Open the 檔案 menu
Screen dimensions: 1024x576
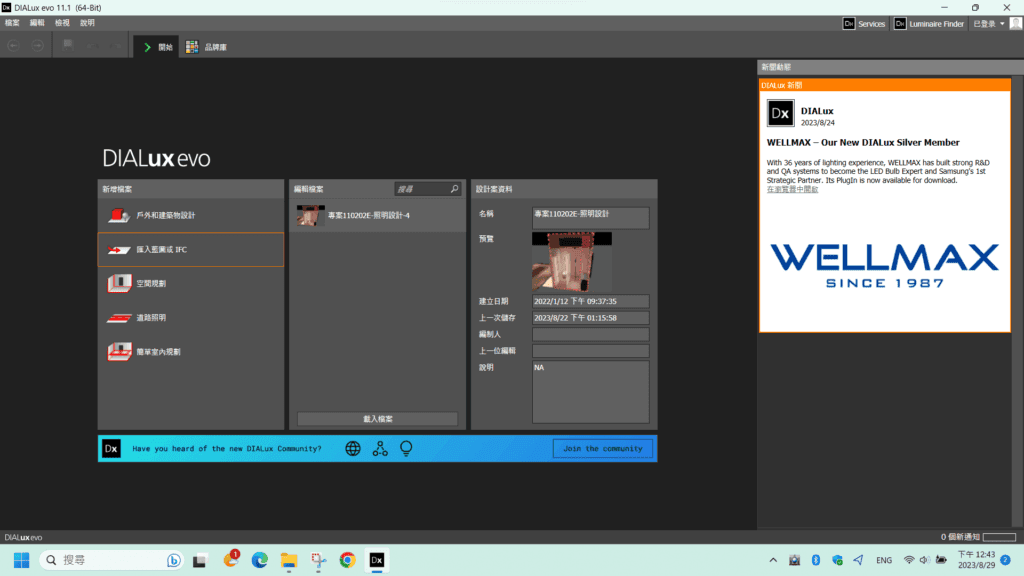point(12,23)
